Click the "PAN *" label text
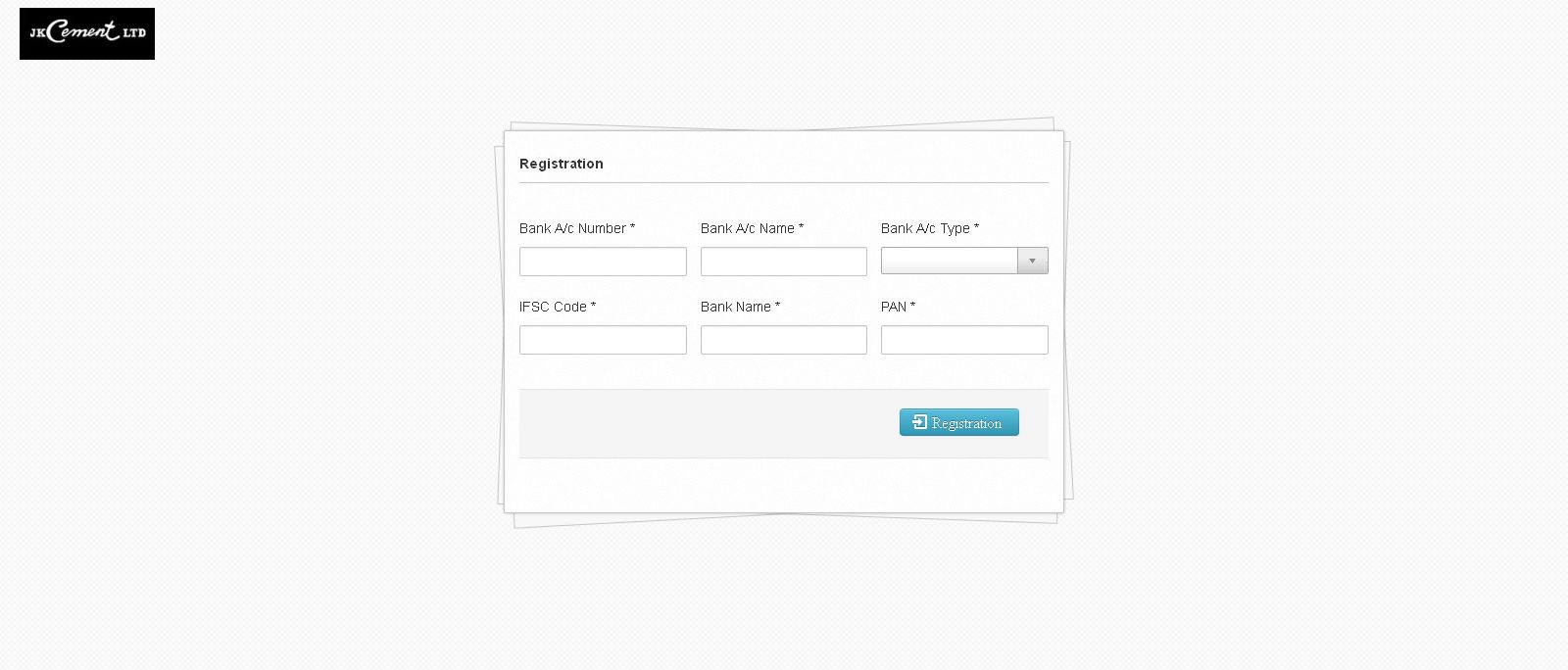Viewport: 1568px width, 670px height. pos(898,307)
